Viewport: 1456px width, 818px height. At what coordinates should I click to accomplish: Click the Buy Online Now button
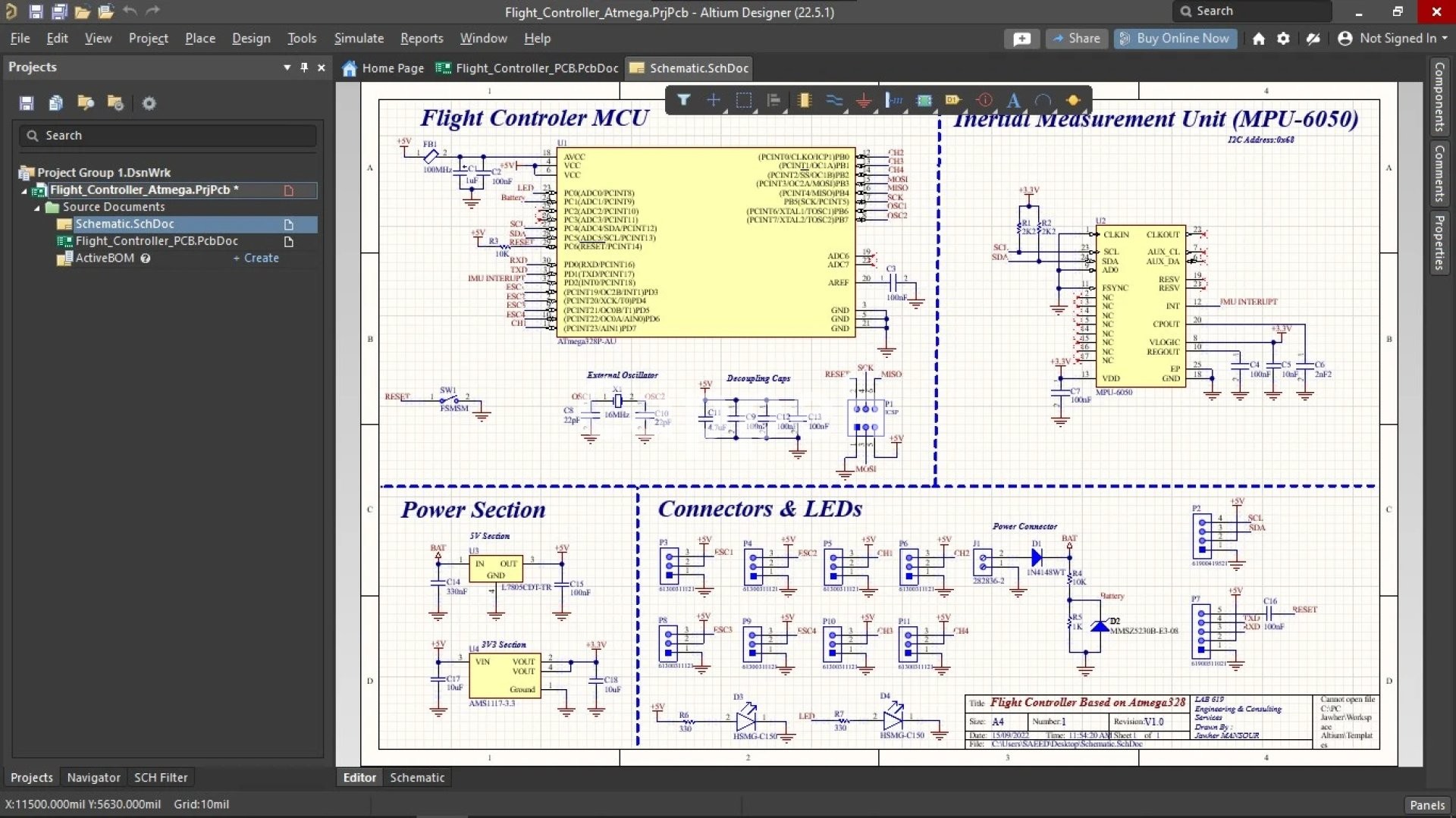coord(1175,39)
